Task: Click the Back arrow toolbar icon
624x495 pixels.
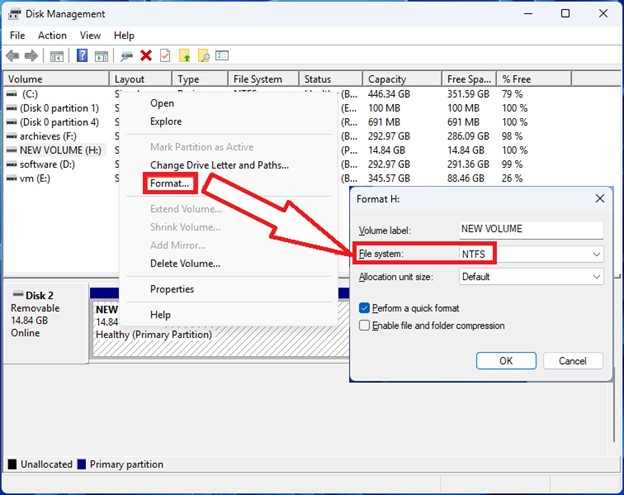Action: tap(13, 56)
